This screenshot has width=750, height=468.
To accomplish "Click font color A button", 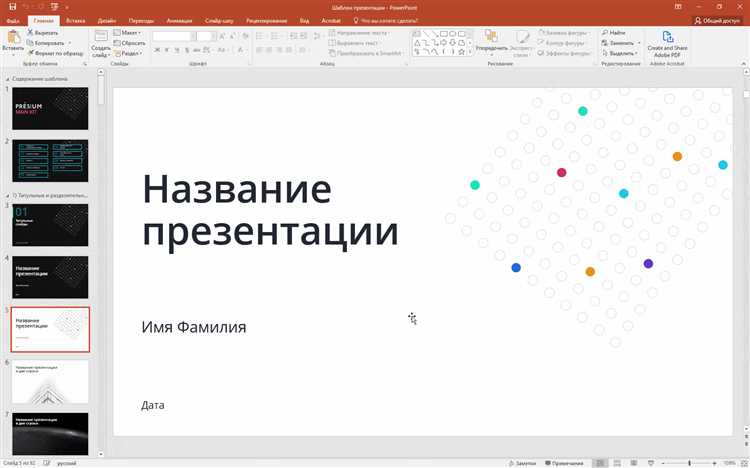I will point(241,50).
